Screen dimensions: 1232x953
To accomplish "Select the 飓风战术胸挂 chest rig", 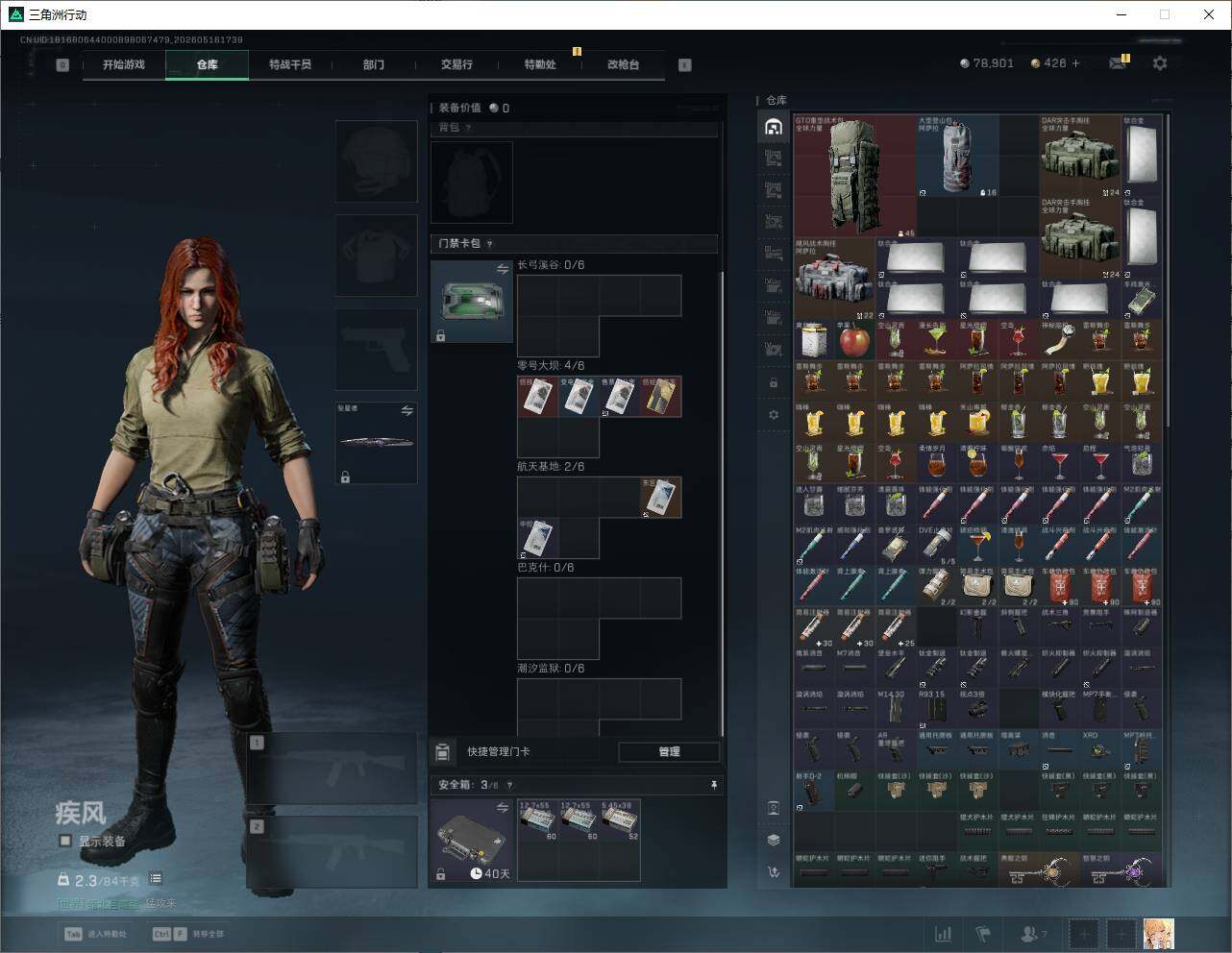I will [835, 279].
